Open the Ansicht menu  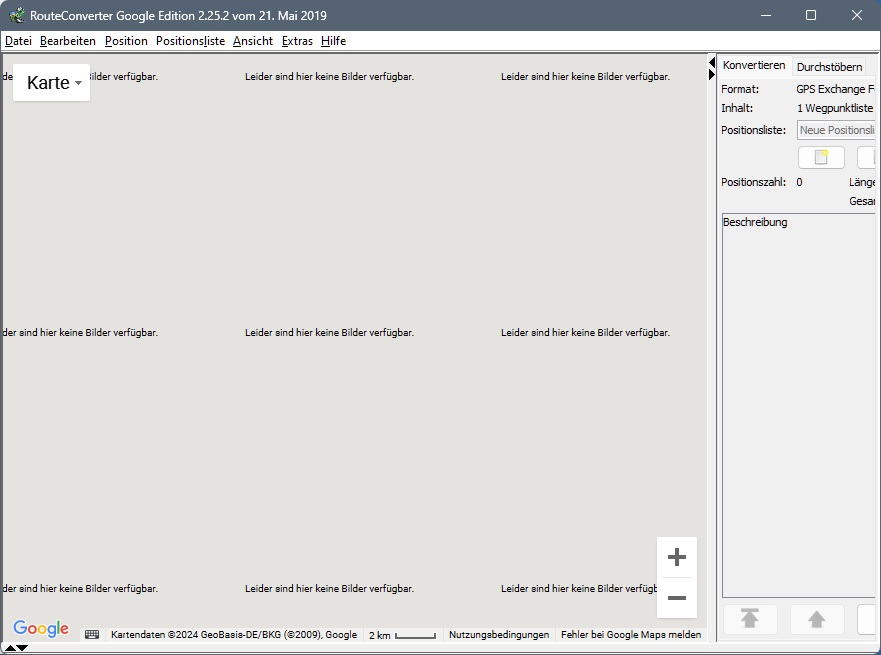(x=253, y=41)
